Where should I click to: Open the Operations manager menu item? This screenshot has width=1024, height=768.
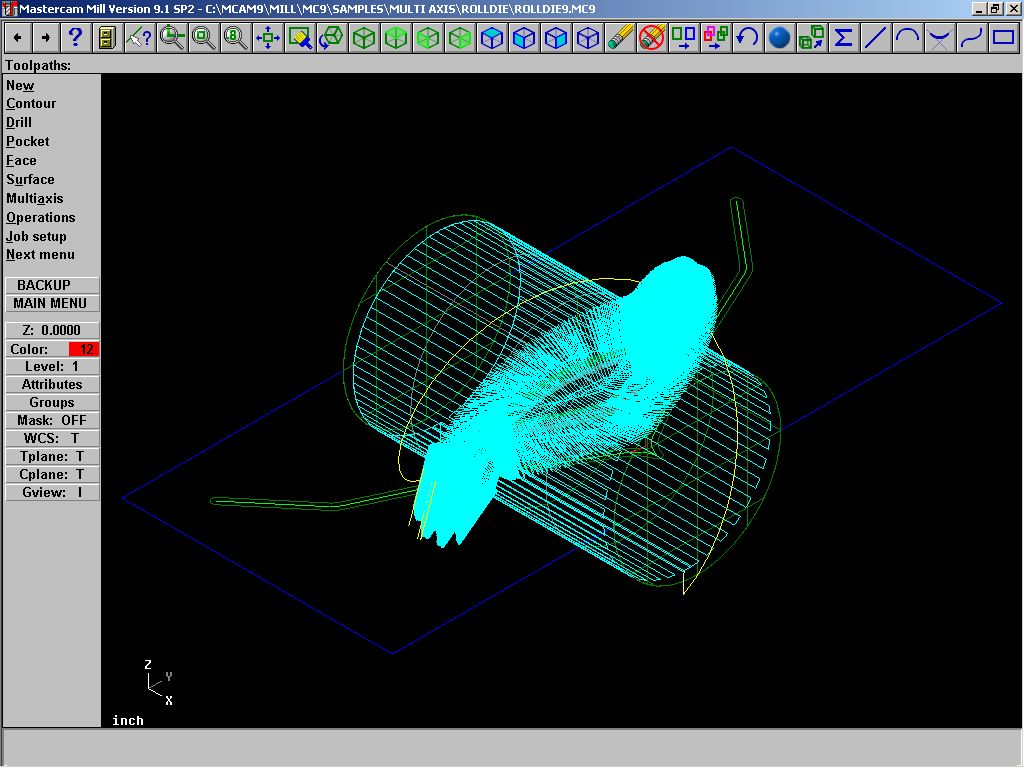point(40,217)
